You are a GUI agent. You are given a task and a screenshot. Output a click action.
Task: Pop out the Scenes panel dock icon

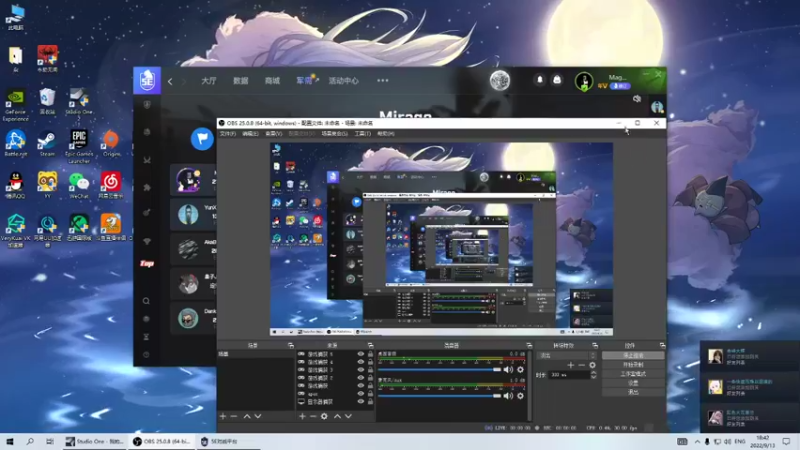click(x=291, y=345)
